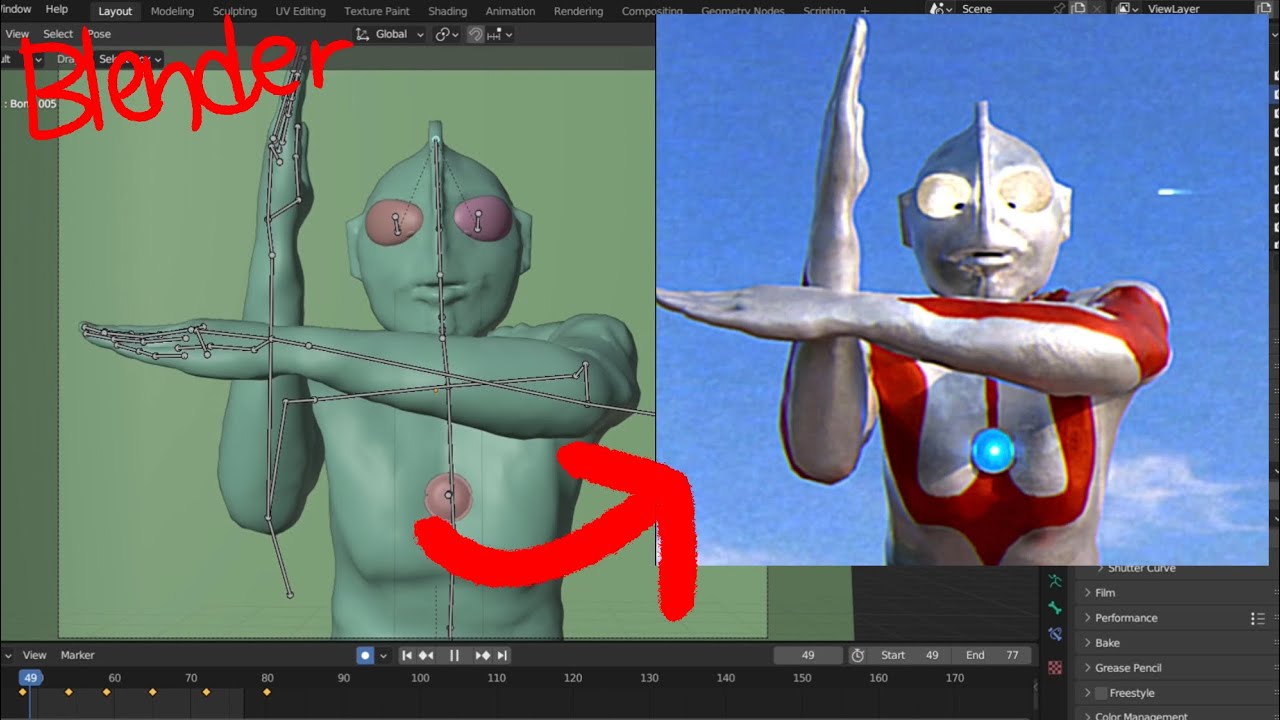Browse scenes via the Scene icon dropdown
Viewport: 1280px width, 720px height.
pos(942,9)
